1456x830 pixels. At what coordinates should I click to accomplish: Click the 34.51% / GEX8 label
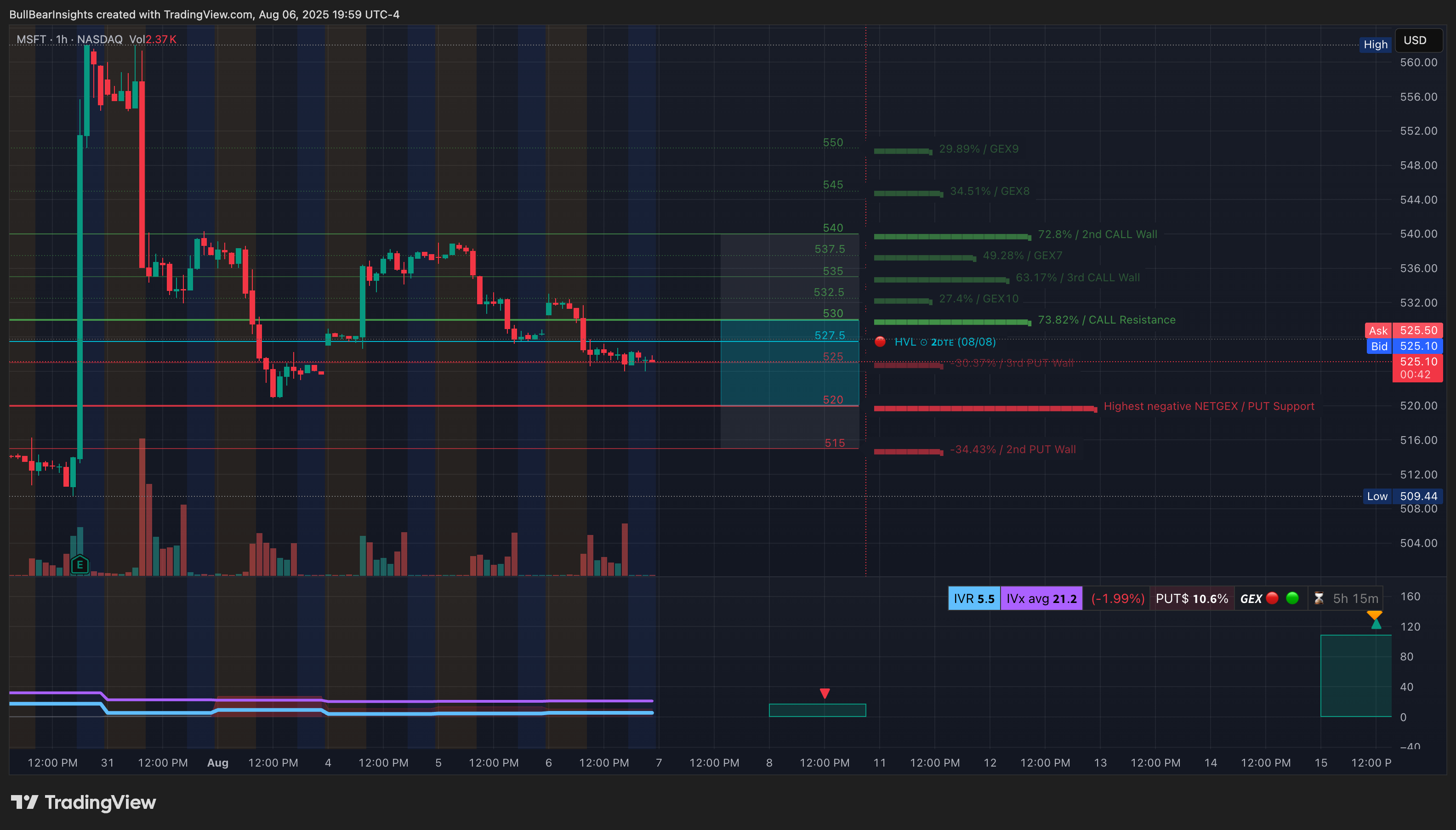point(990,191)
